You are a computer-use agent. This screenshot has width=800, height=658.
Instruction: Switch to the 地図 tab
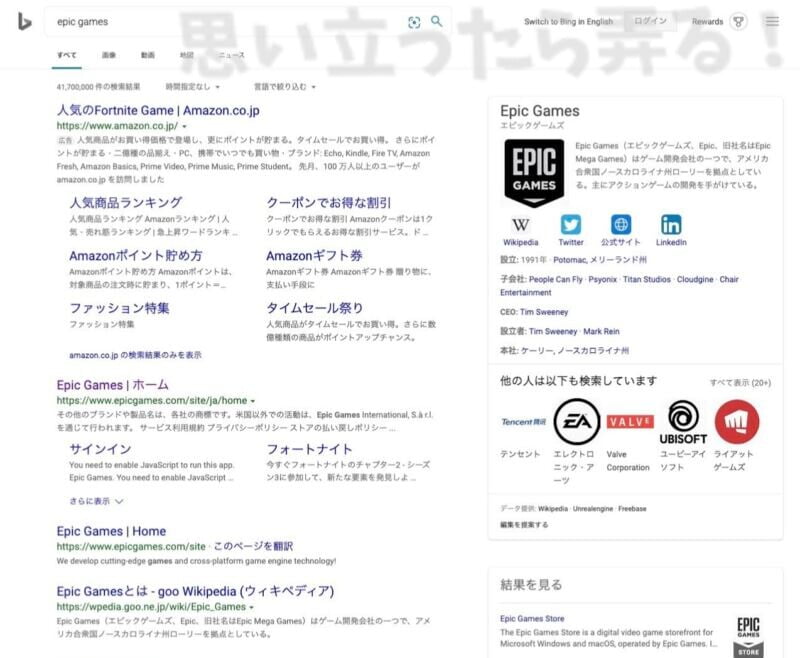pyautogui.click(x=187, y=55)
